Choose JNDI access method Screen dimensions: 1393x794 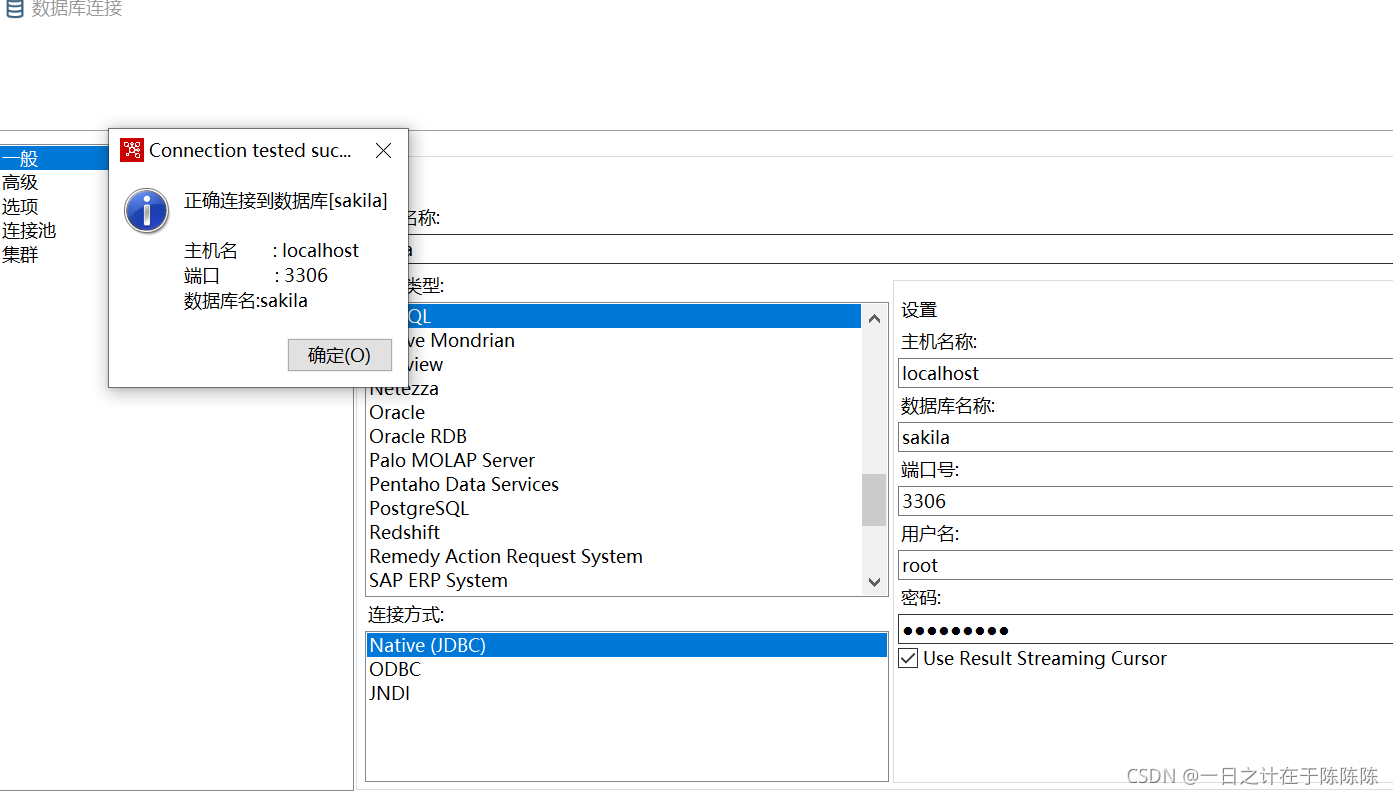(x=626, y=693)
